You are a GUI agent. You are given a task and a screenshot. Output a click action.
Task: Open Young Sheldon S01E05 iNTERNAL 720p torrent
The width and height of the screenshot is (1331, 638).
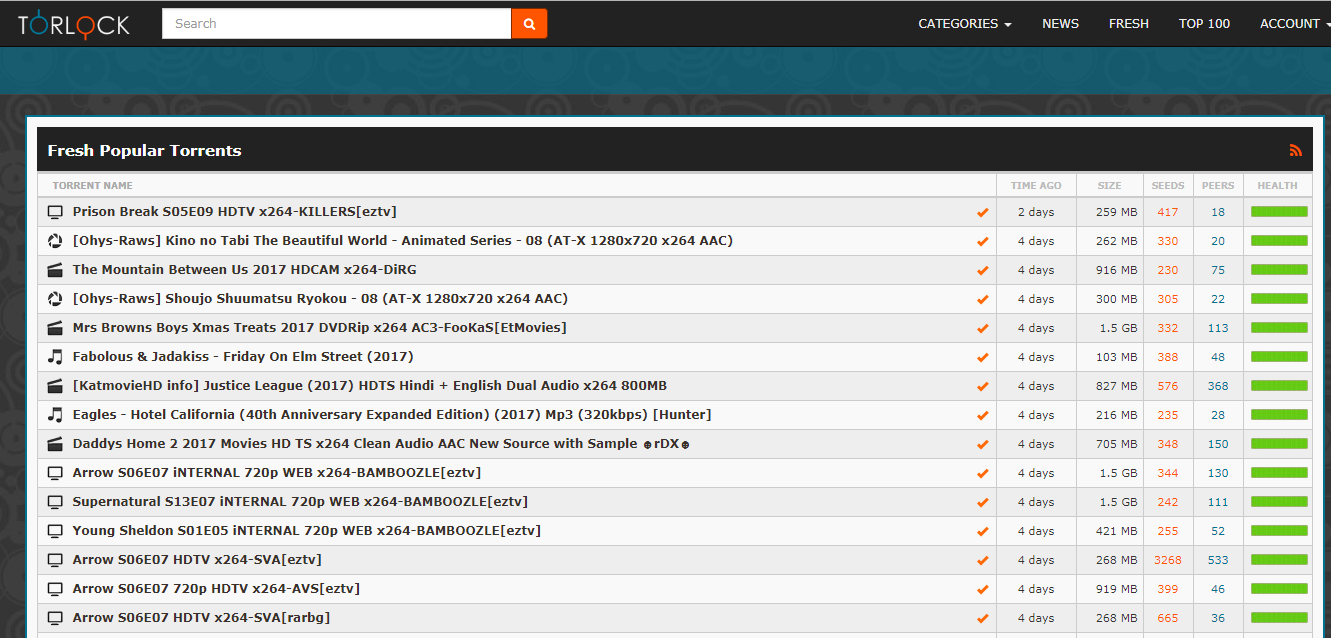307,531
